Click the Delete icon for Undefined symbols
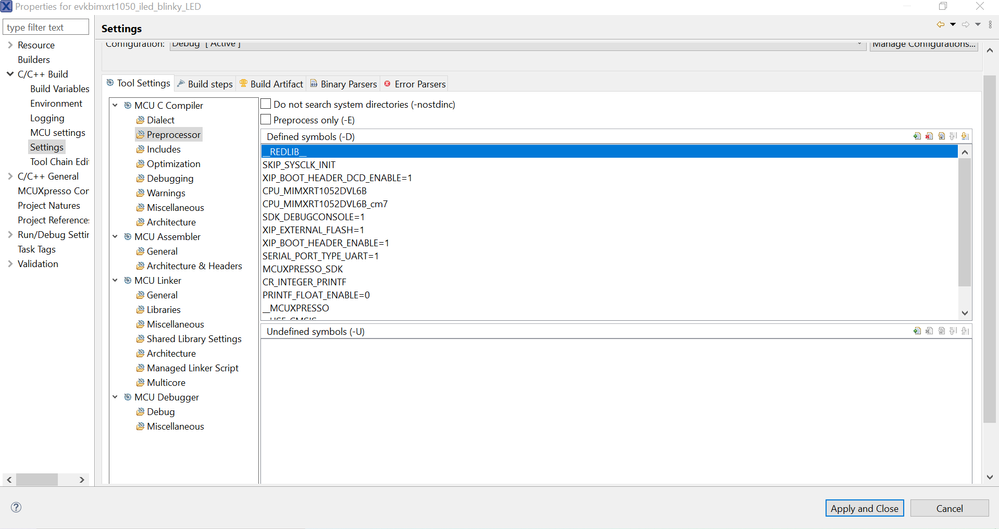Image resolution: width=999 pixels, height=529 pixels. point(929,331)
